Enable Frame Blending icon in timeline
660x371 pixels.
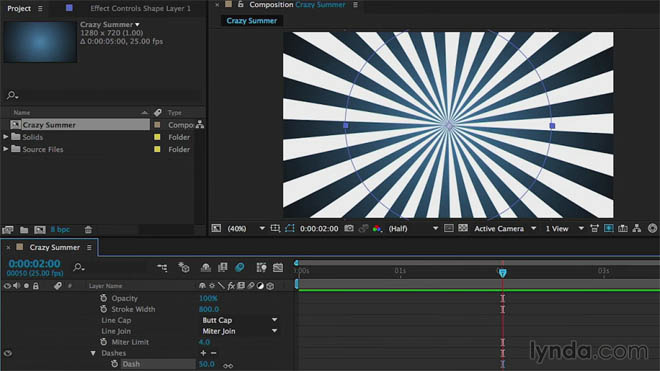click(x=223, y=267)
